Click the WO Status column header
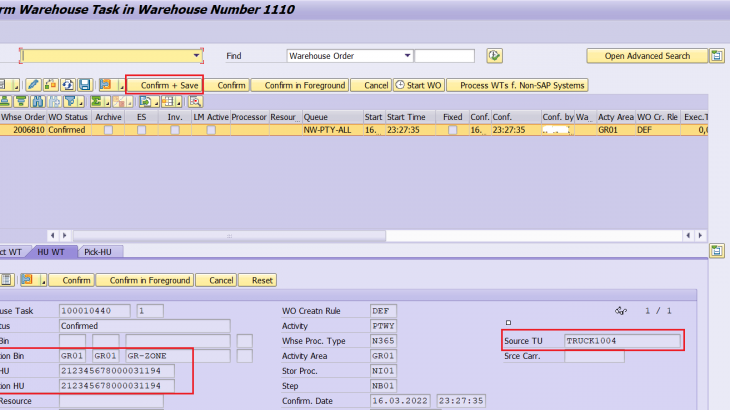The width and height of the screenshot is (730, 410). point(68,117)
